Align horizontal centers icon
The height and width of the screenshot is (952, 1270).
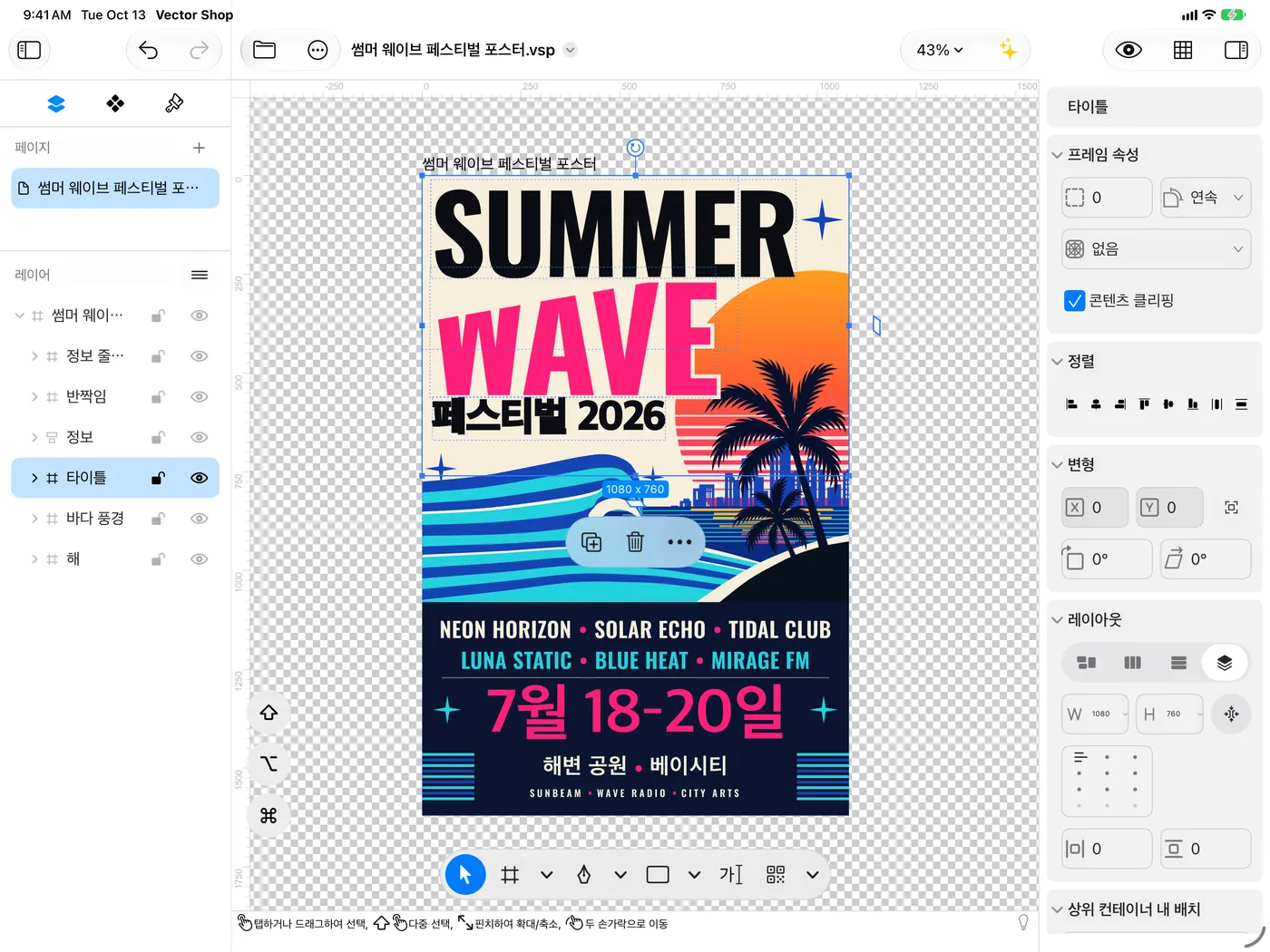[1096, 404]
